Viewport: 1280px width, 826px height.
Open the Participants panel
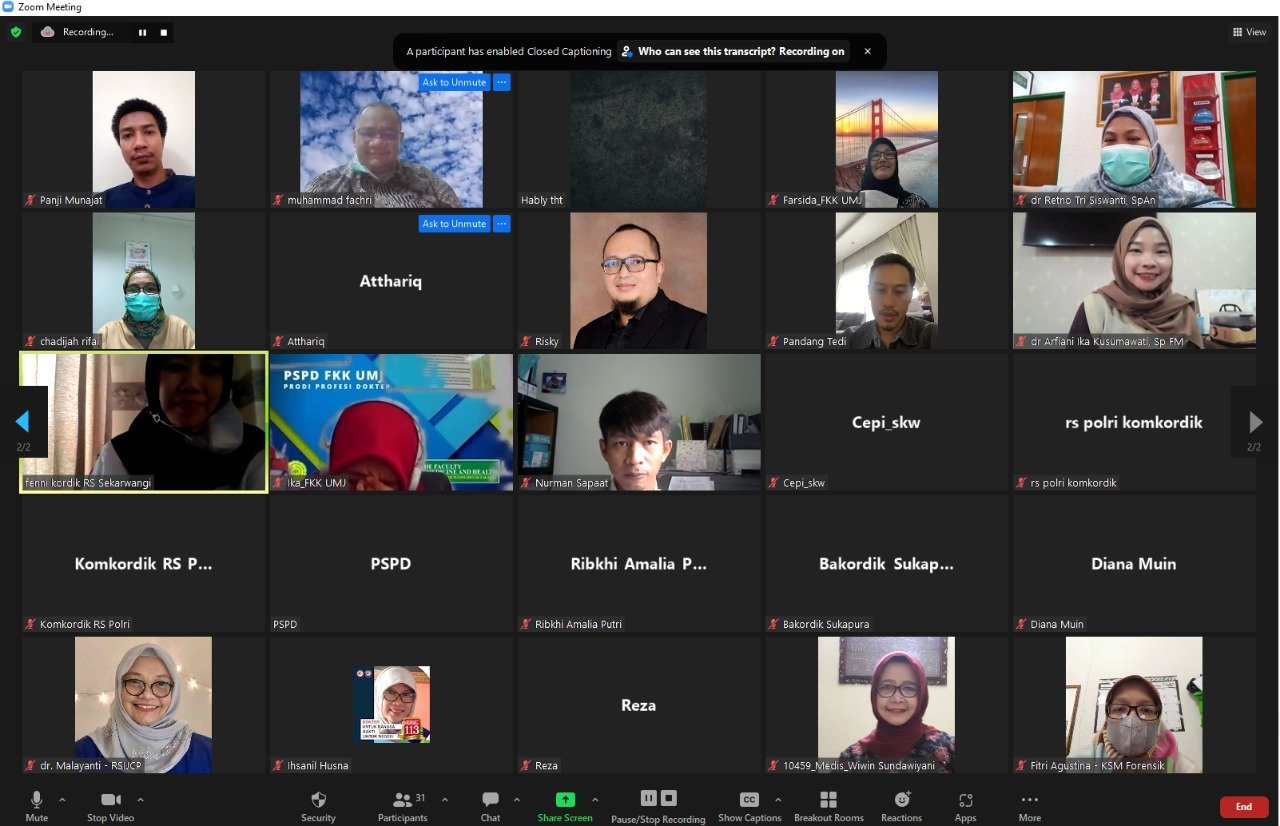coord(402,800)
